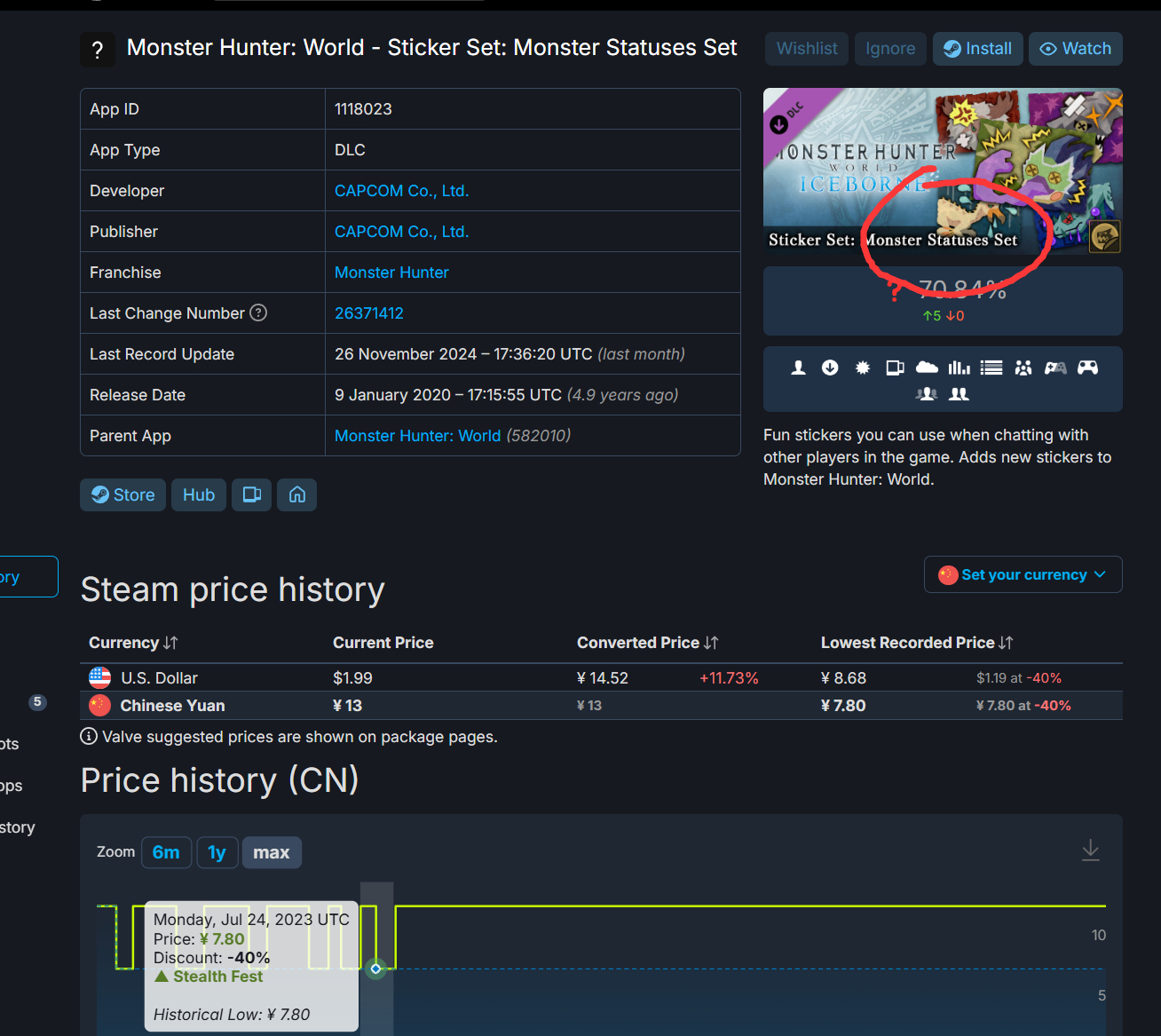Click the highlighted price point on the chart
Screen dimensions: 1161x1036
pyautogui.click(x=375, y=969)
